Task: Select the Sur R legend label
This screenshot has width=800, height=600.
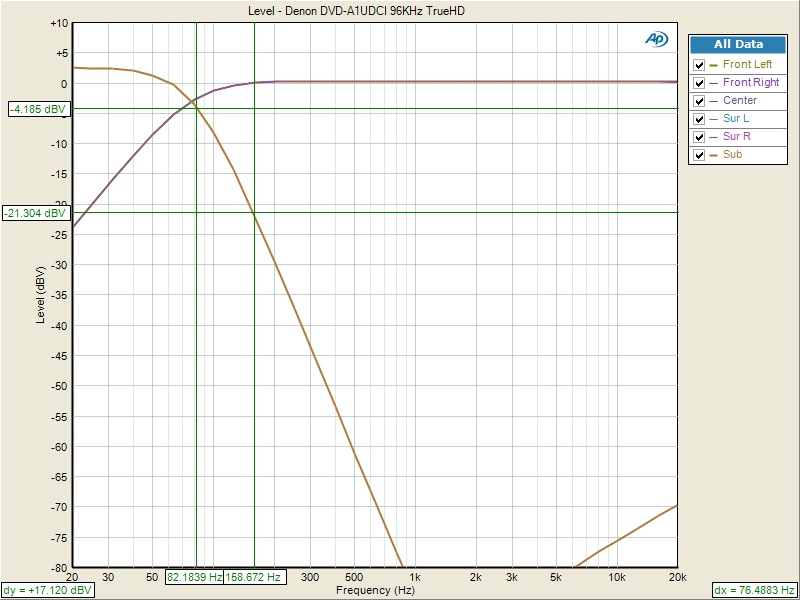Action: [737, 137]
